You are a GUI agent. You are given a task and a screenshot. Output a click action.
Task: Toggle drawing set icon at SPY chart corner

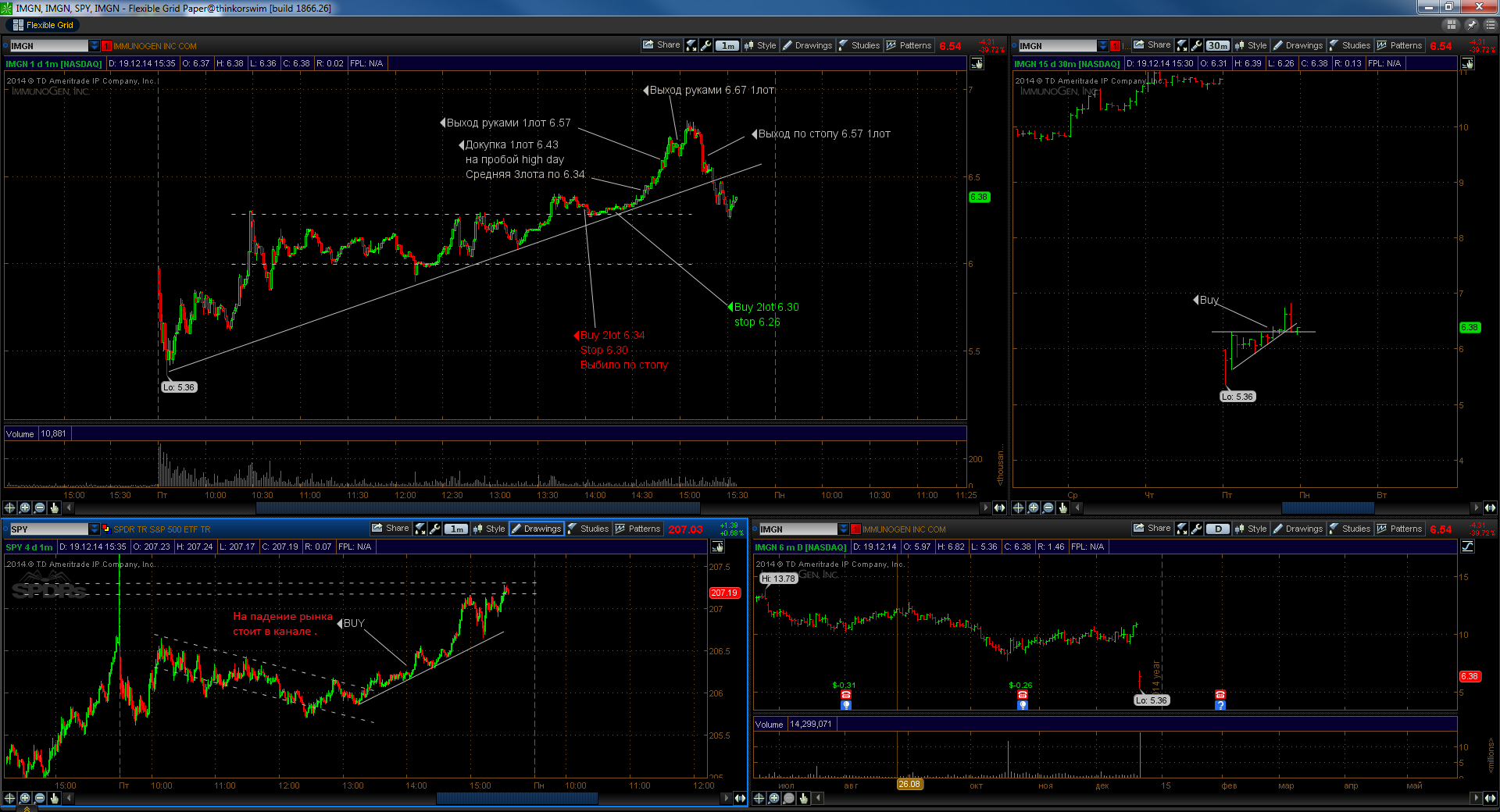717,547
